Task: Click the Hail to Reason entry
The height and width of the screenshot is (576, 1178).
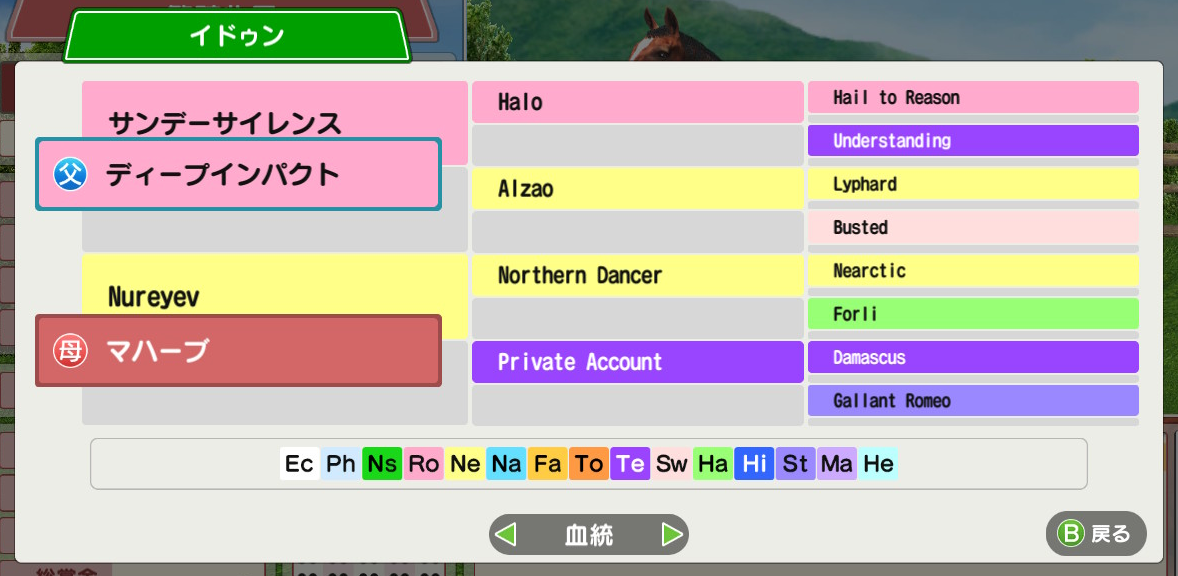Action: (973, 98)
